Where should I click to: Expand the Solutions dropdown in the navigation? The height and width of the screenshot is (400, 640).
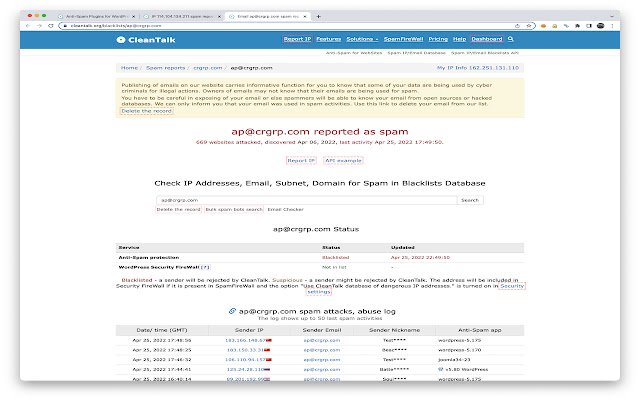point(362,39)
